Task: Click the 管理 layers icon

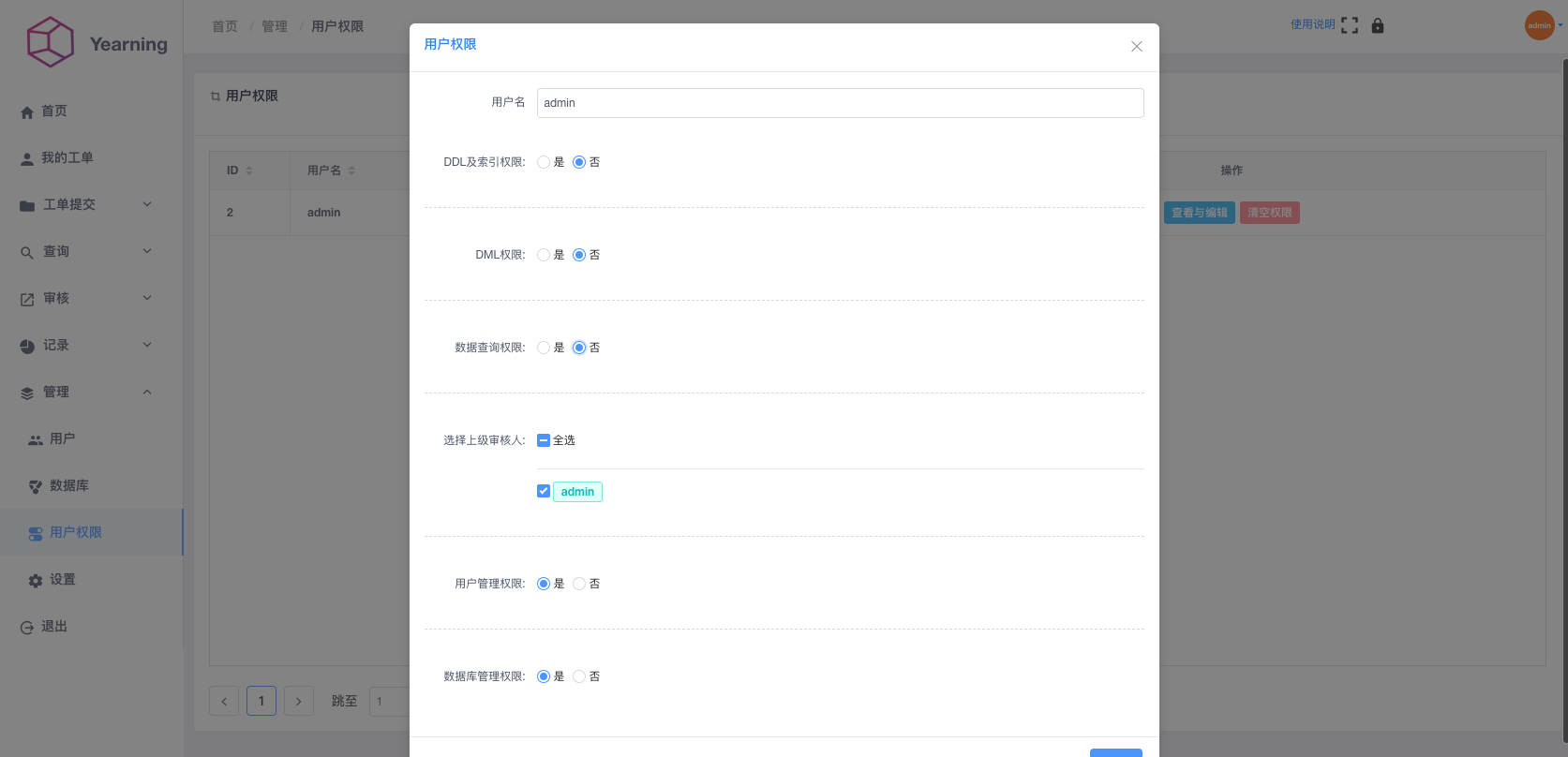Action: click(x=27, y=393)
